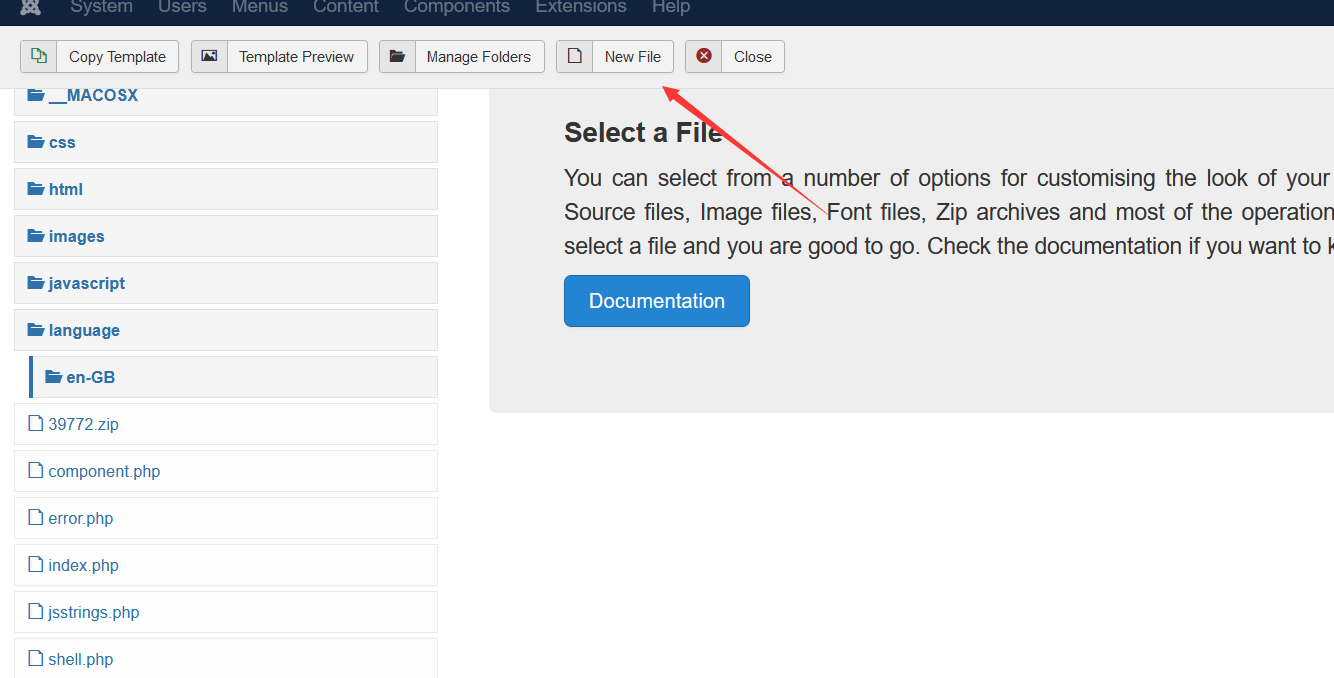Viewport: 1334px width, 678px height.
Task: Expand the css folder
Action: 62,142
